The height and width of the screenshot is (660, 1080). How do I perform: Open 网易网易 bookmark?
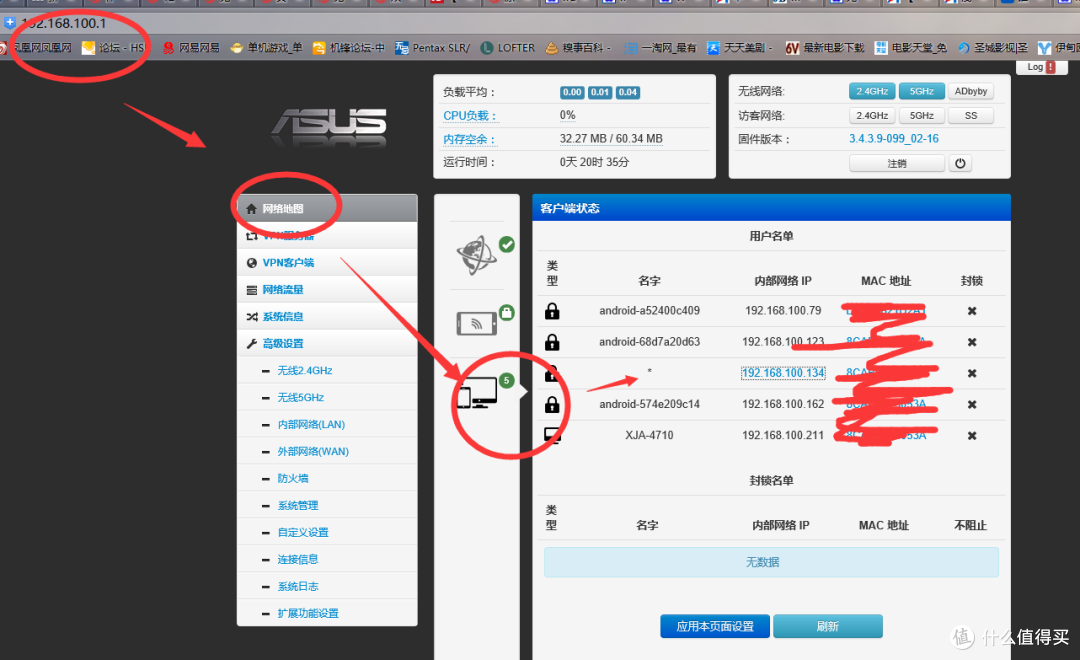(191, 48)
